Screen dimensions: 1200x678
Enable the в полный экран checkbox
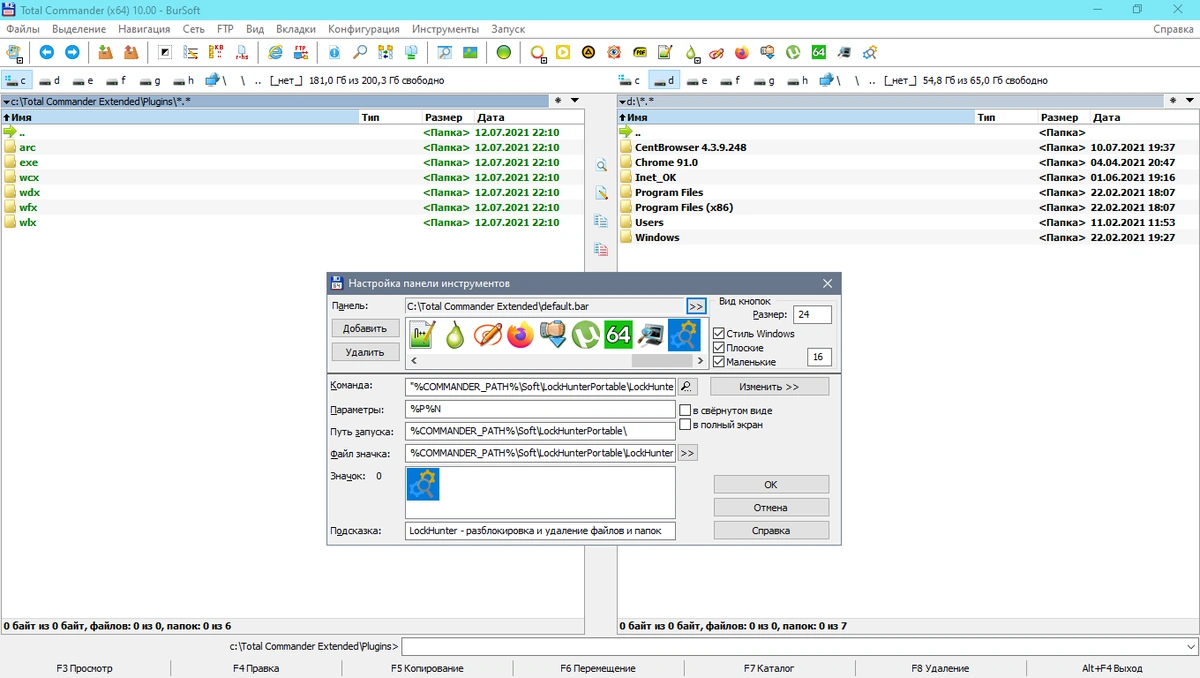tap(685, 424)
